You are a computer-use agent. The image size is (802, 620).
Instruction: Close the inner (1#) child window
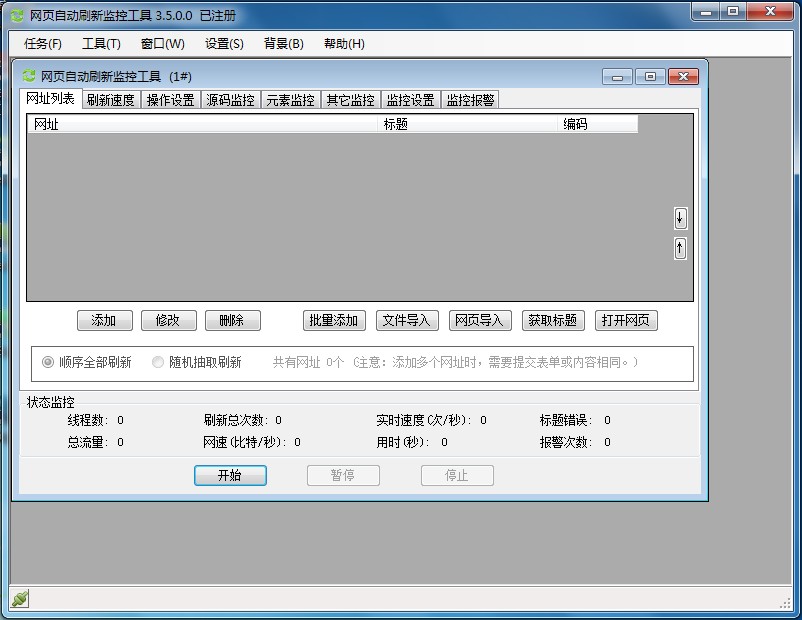(x=683, y=77)
